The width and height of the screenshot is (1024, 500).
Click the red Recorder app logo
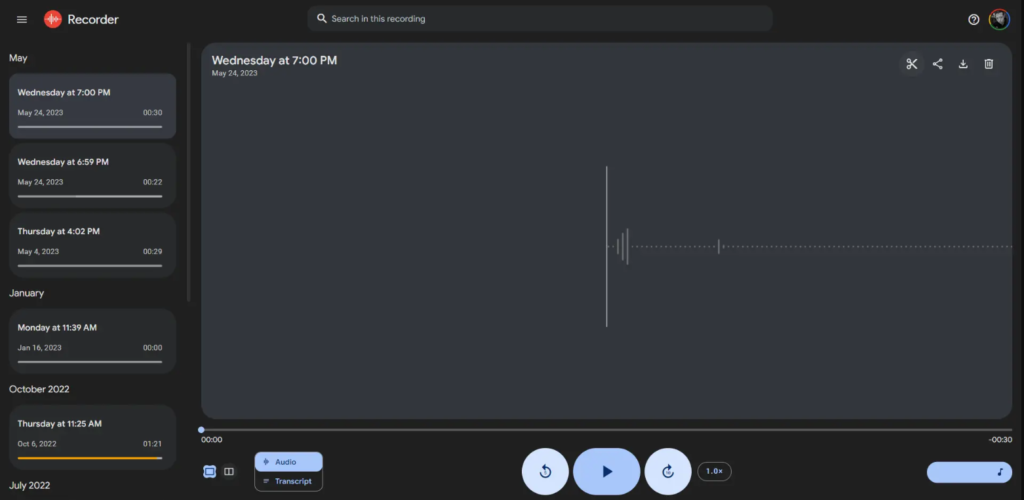point(53,20)
